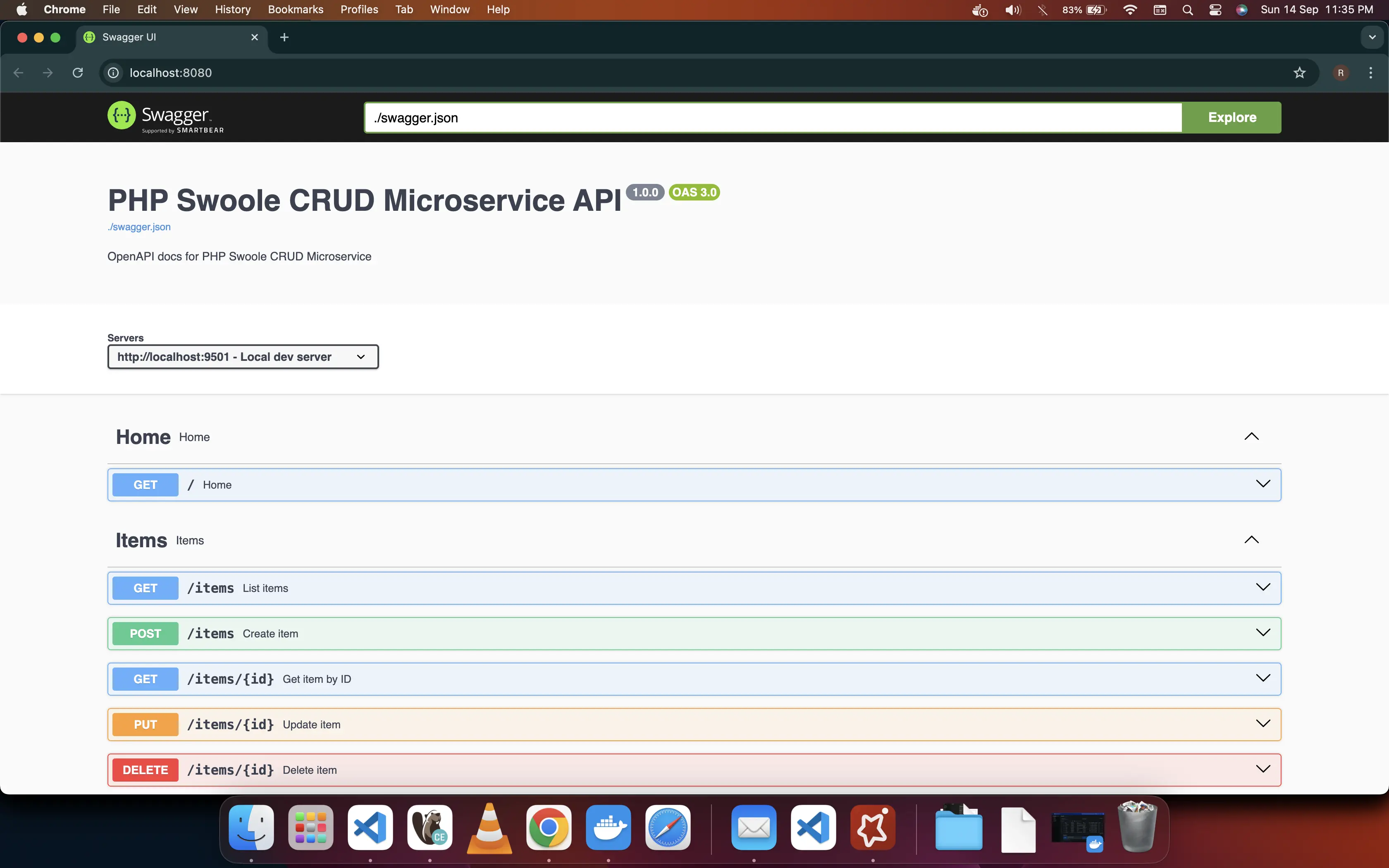Viewport: 1389px width, 868px height.
Task: Open Docker Desktop from the dock
Action: (608, 827)
